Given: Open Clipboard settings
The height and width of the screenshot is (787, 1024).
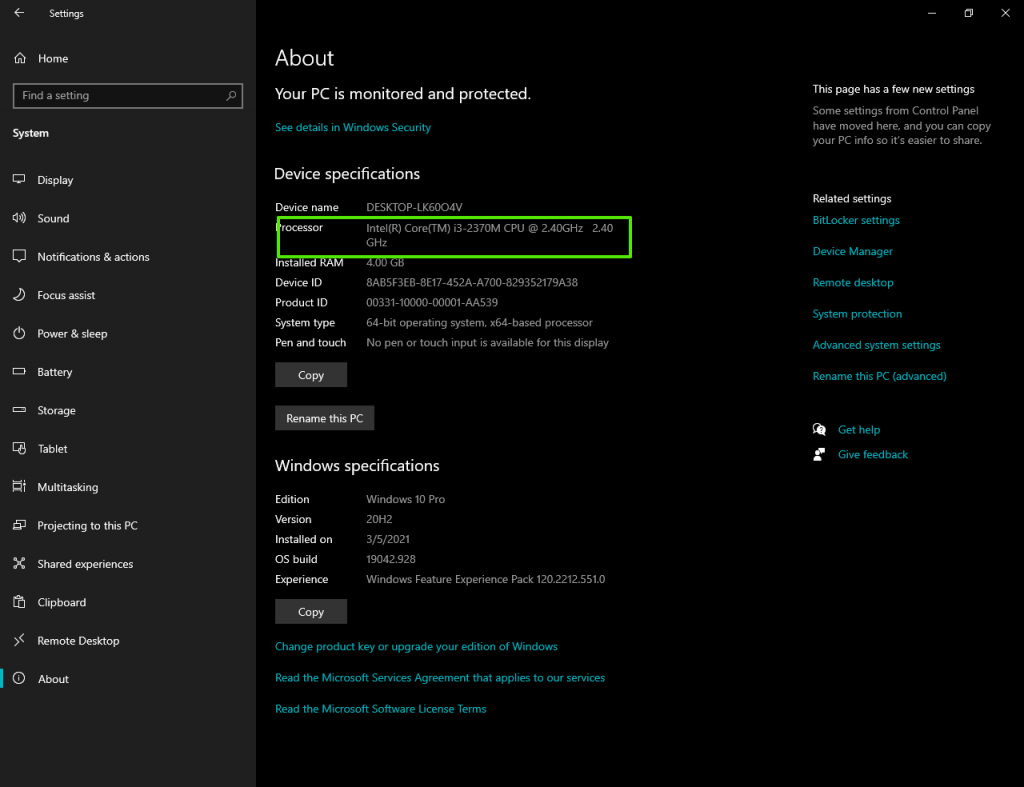Looking at the screenshot, I should click(62, 603).
